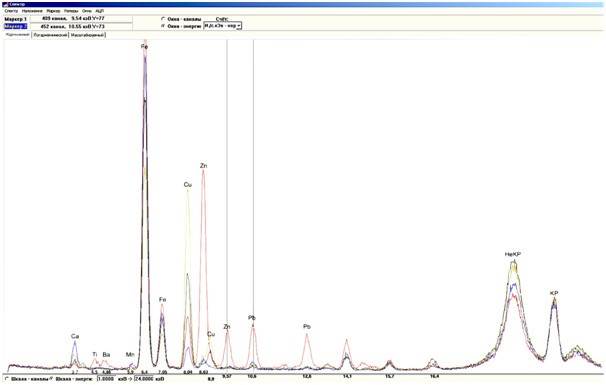Screen dimensions: 606x385
Task: Click the Pb label above the 12.6 peak
Action: tap(307, 327)
